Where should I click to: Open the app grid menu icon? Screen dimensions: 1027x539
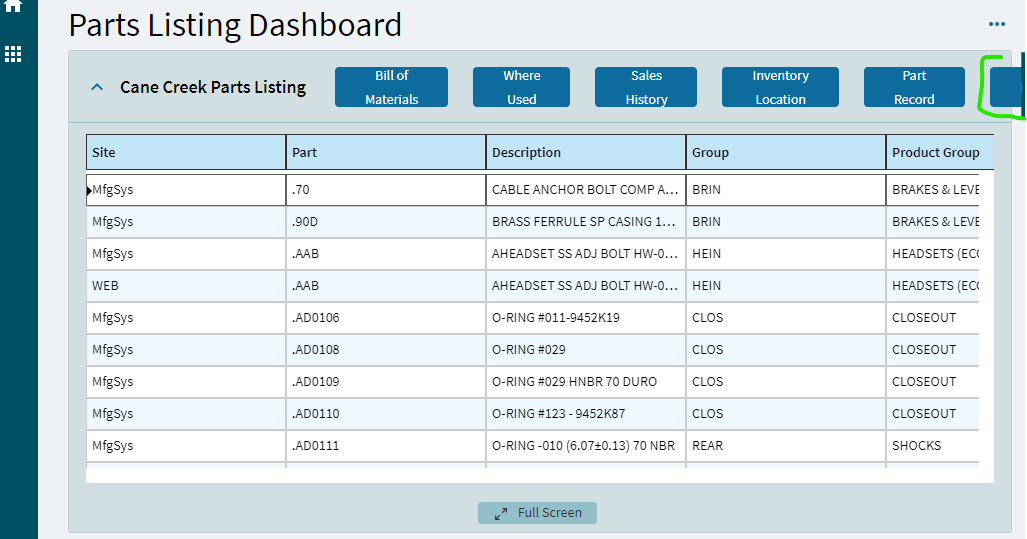13,54
